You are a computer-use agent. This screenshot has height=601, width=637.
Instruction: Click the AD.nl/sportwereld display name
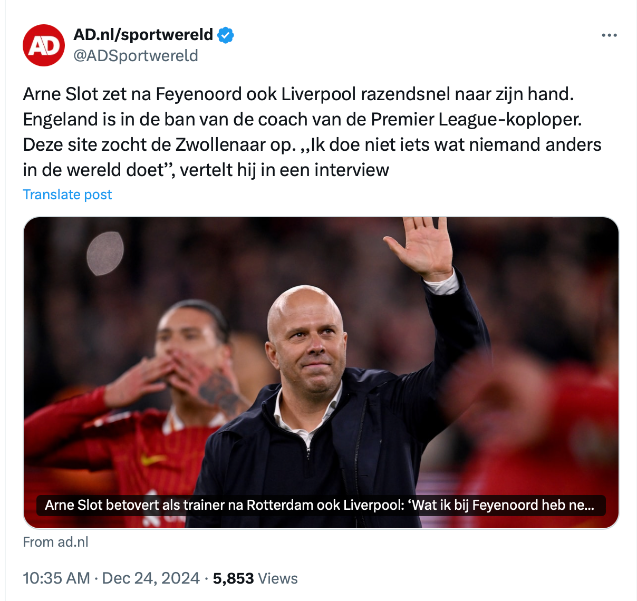(x=143, y=35)
